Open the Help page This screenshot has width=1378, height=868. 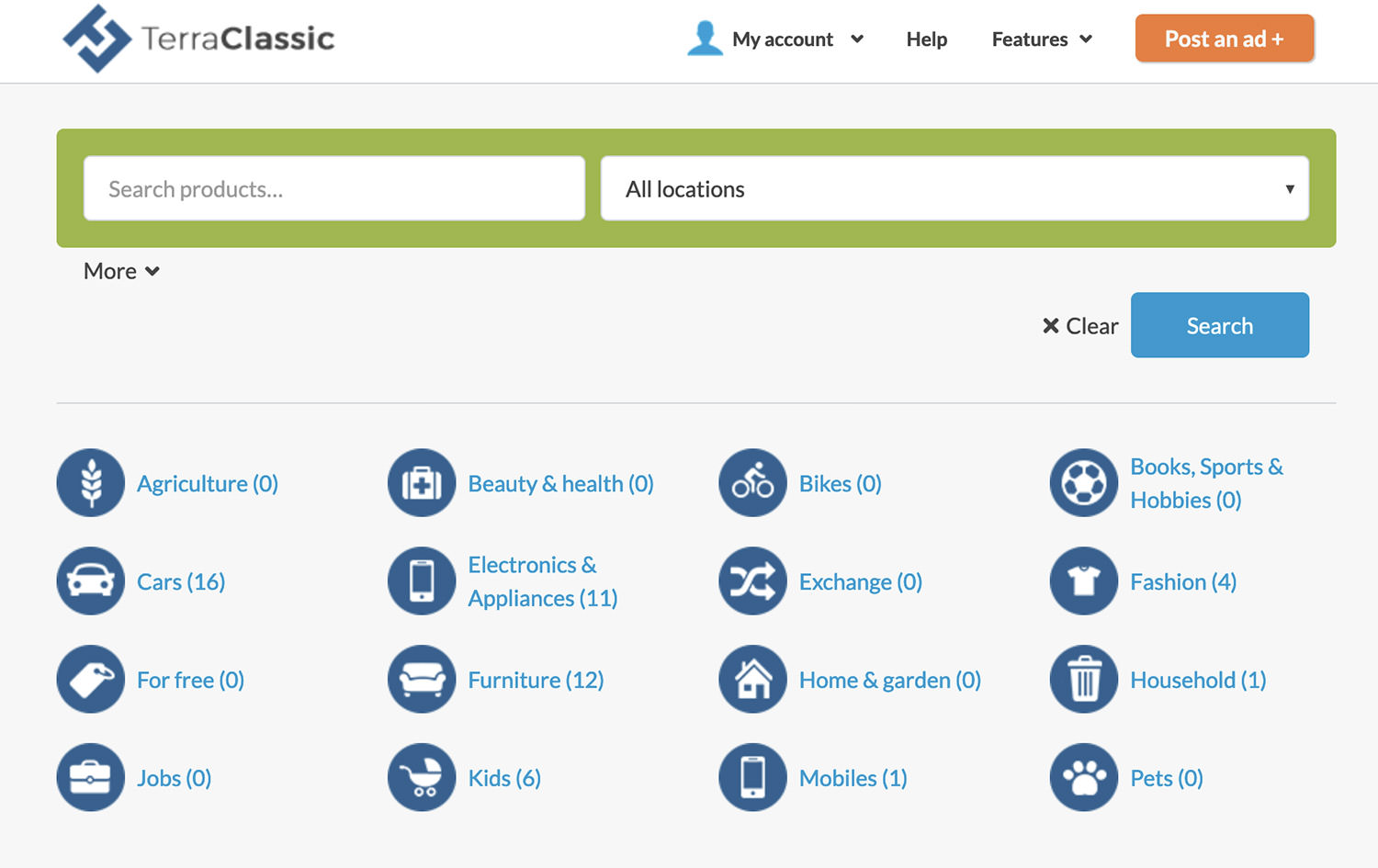coord(926,39)
